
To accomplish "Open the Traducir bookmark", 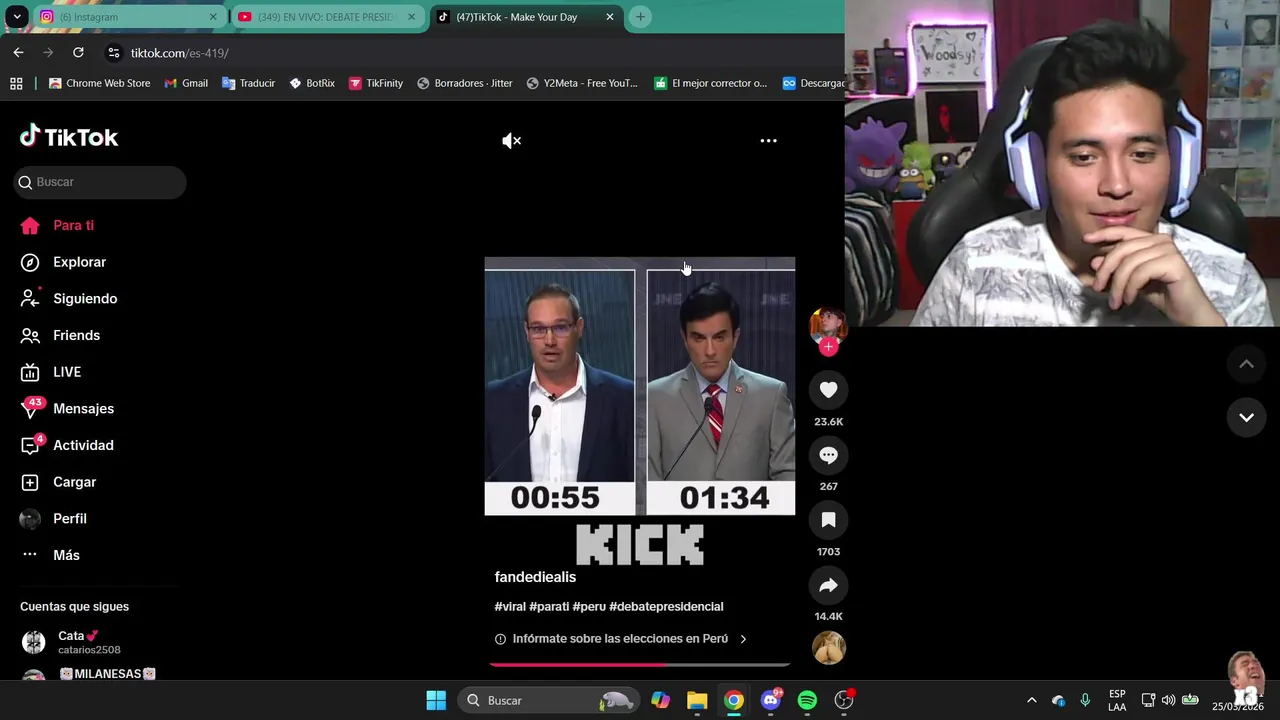I will pyautogui.click(x=248, y=83).
